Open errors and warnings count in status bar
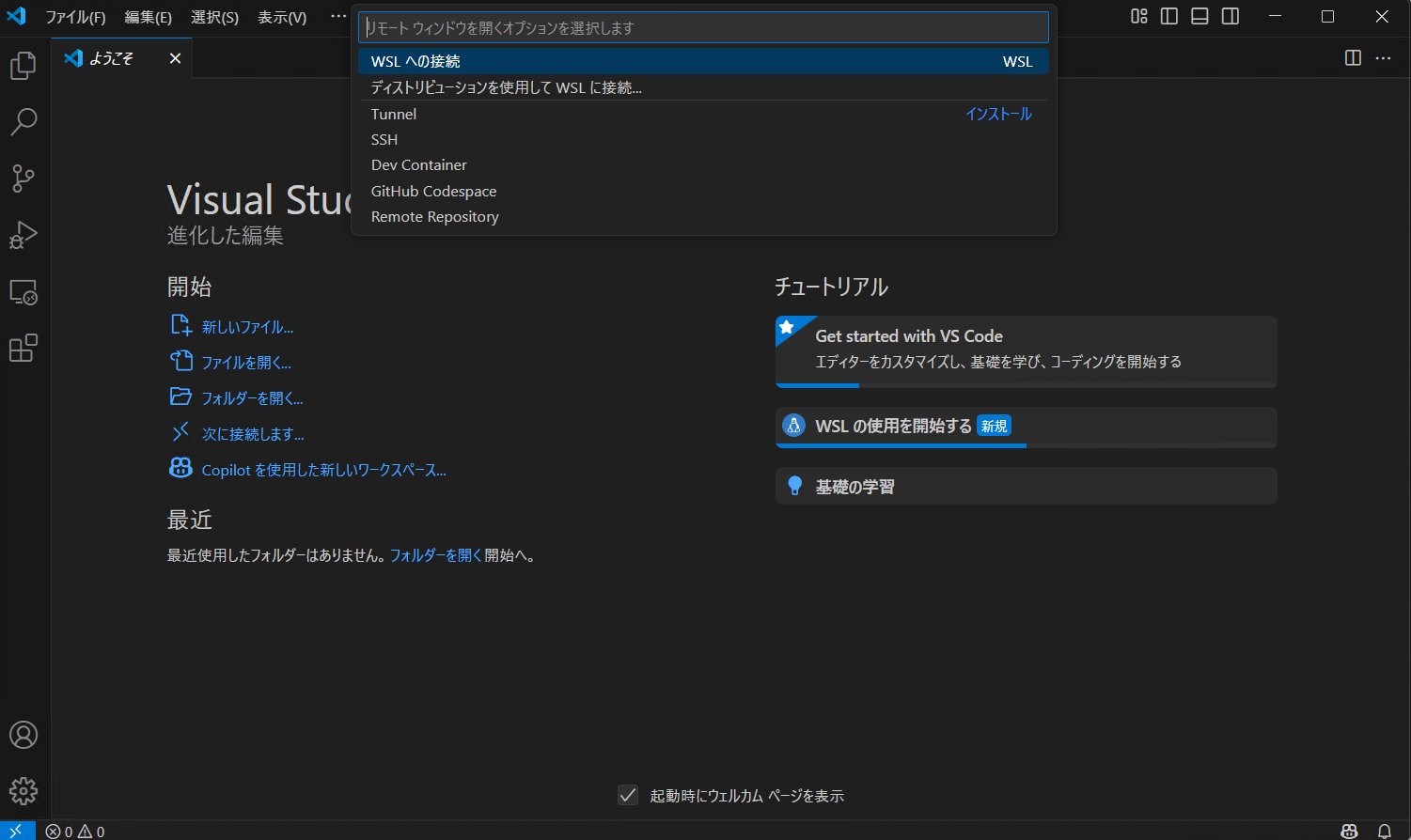1411x840 pixels. (x=75, y=832)
